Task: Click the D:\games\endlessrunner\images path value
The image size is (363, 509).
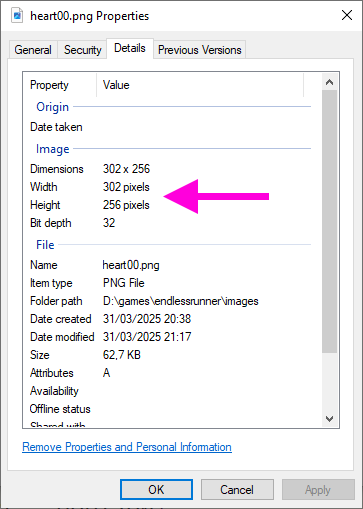Action: coord(181,301)
